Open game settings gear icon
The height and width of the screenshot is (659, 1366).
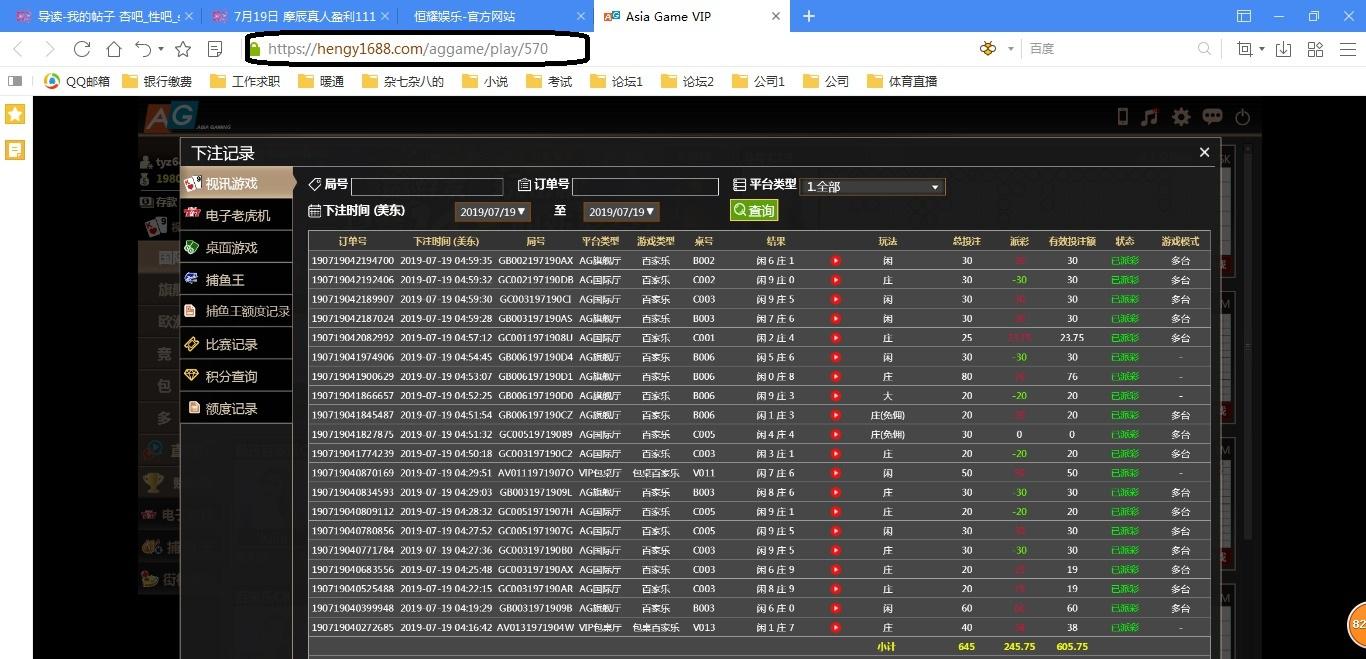click(x=1181, y=117)
